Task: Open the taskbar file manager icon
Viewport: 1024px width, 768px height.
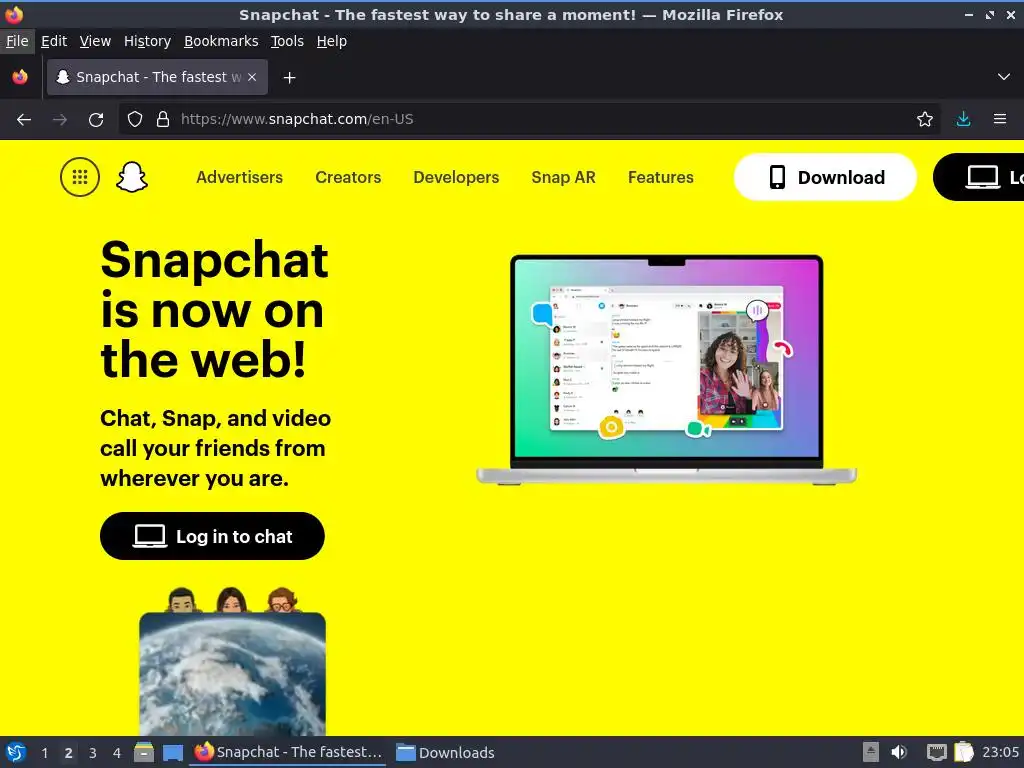Action: coord(144,752)
